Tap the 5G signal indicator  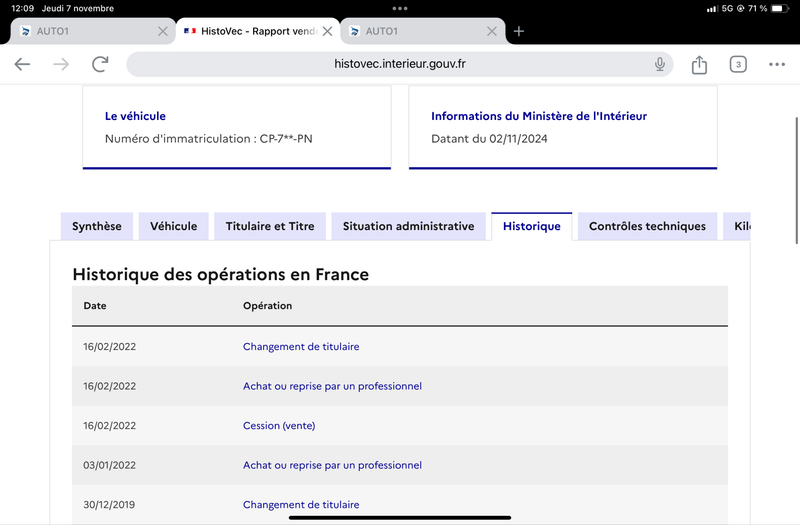pos(727,8)
